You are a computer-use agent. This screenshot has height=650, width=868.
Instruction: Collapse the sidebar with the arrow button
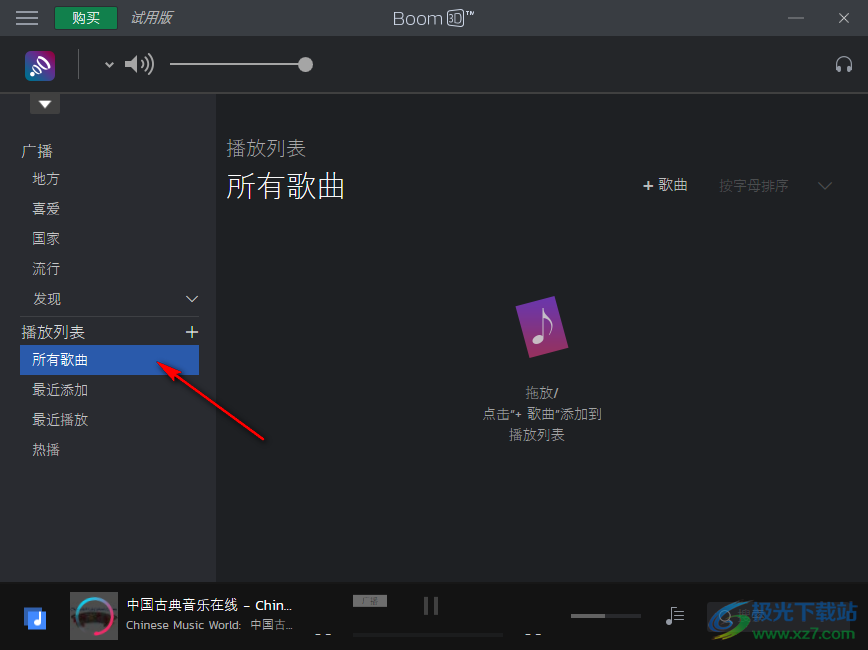(x=44, y=103)
